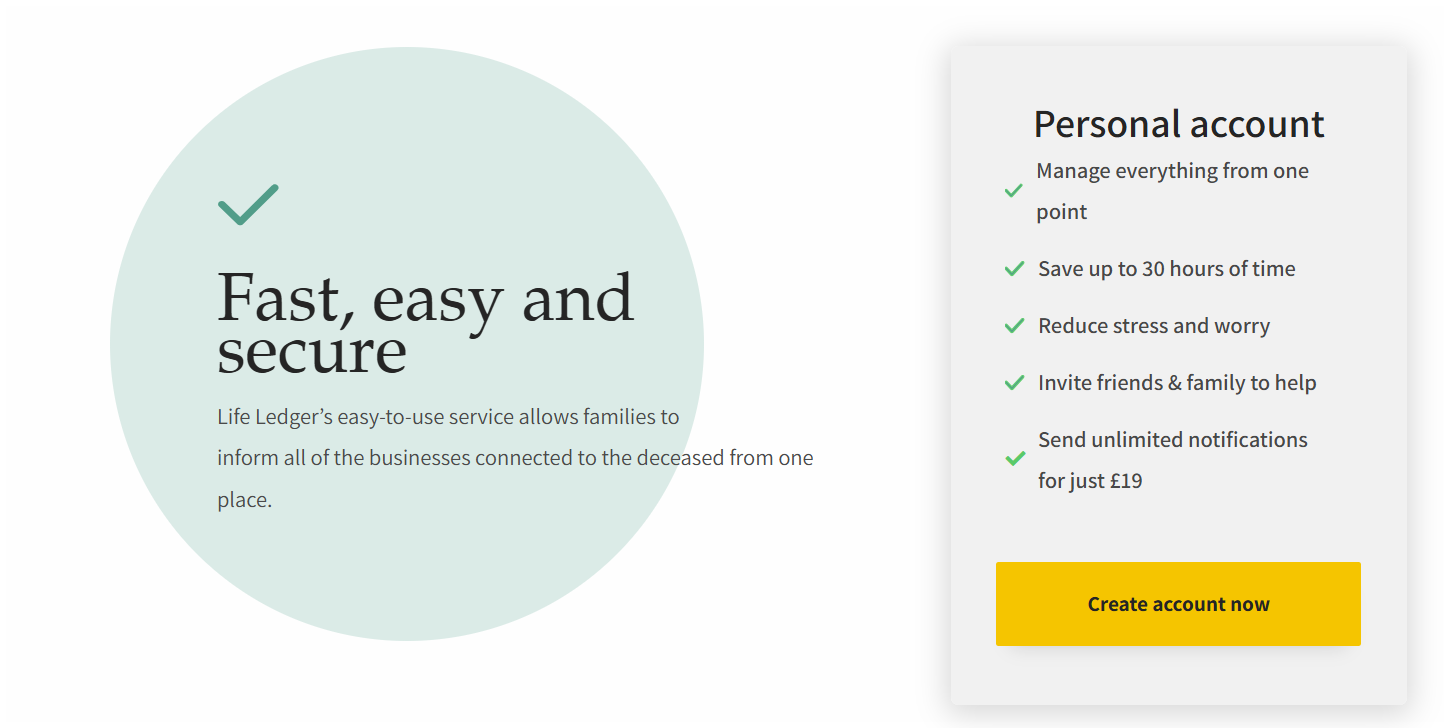
Task: Click checkmark beside "Send unlimited notifications"
Action: pos(1015,459)
